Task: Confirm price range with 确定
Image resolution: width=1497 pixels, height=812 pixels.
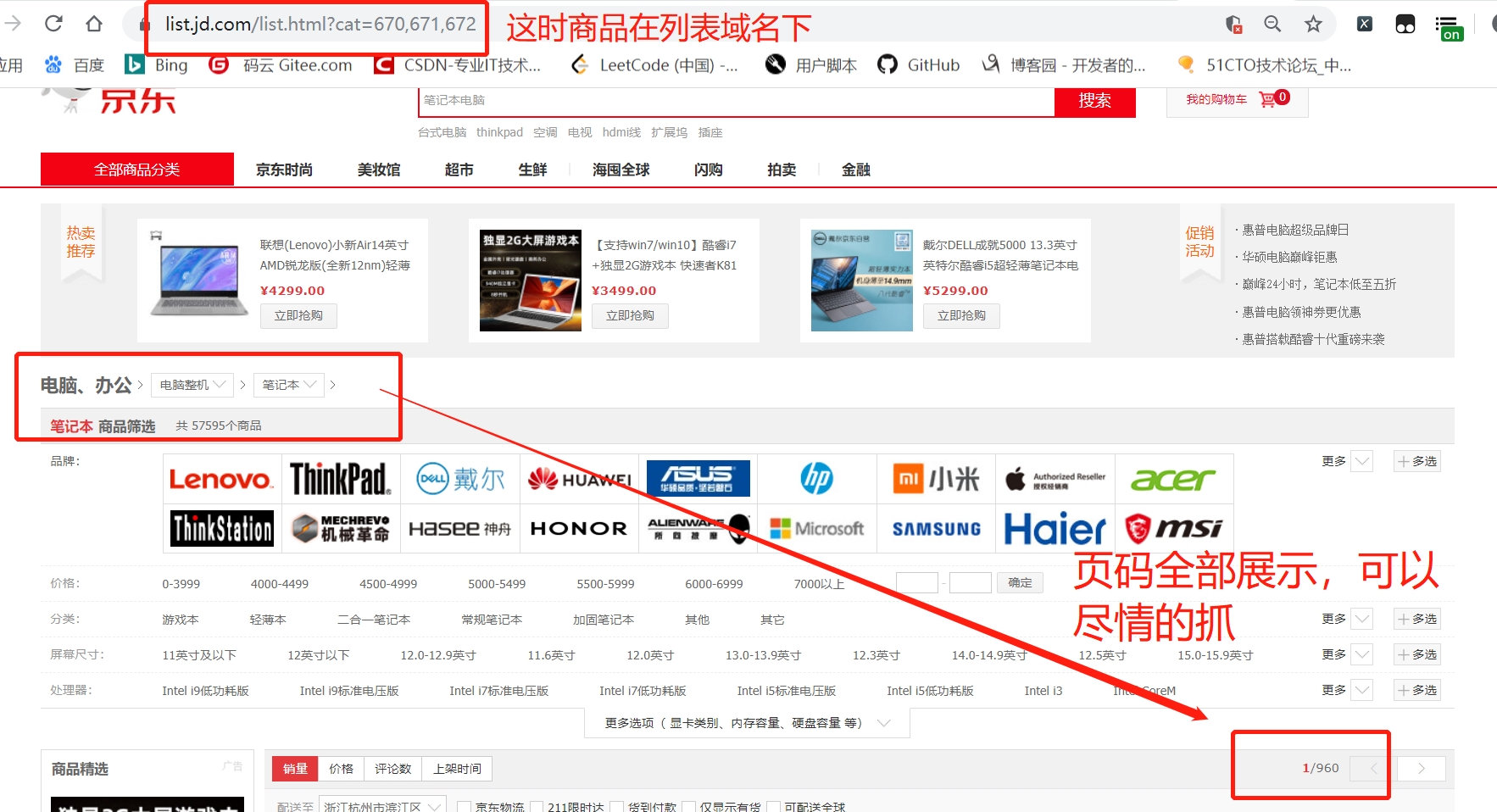Action: point(1021,582)
